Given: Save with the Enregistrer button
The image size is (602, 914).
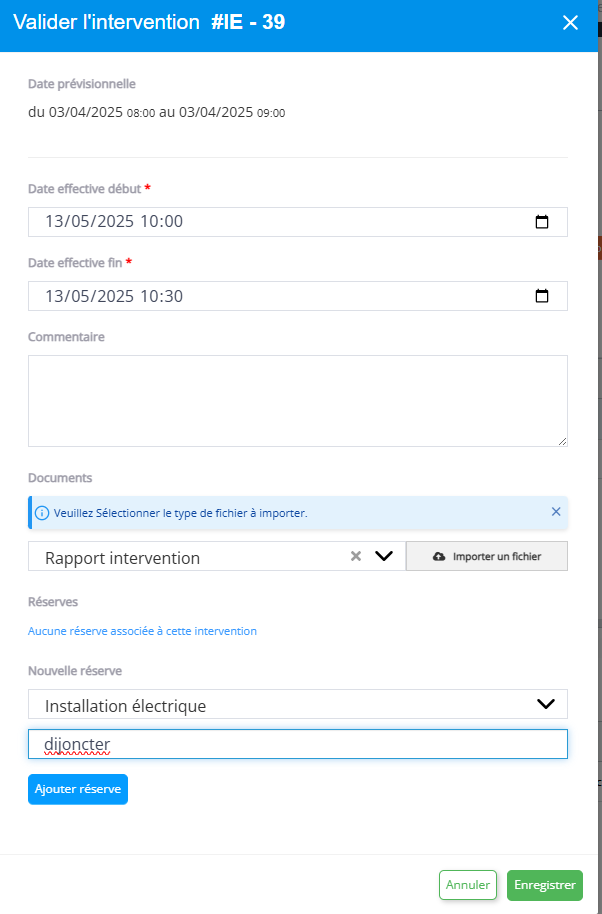Looking at the screenshot, I should tap(545, 885).
